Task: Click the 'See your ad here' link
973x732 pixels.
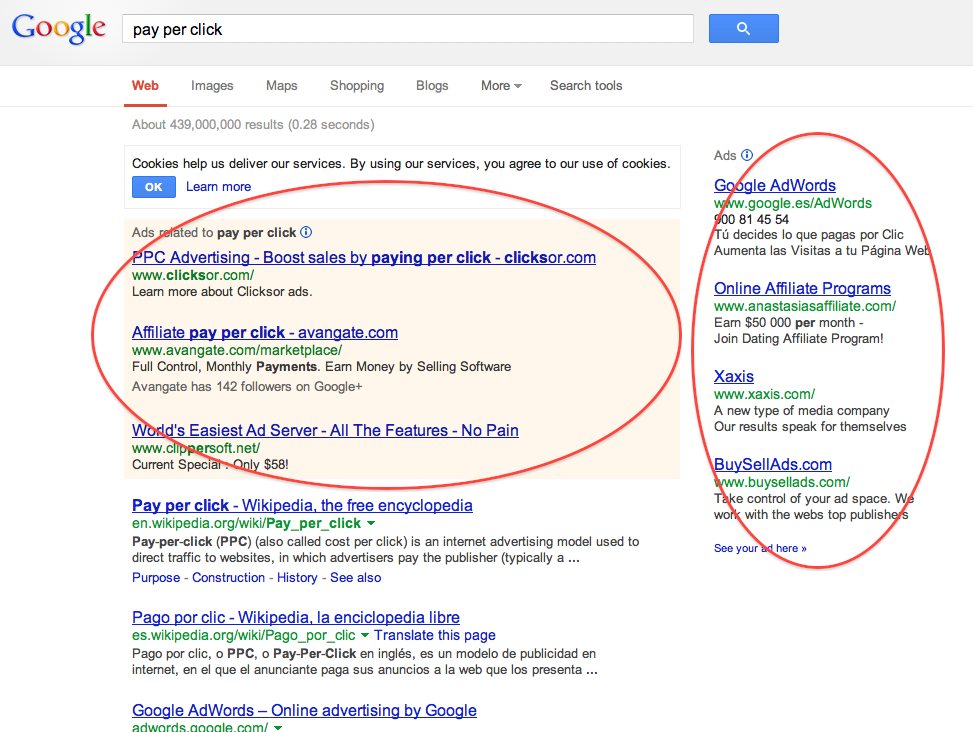Action: click(760, 548)
